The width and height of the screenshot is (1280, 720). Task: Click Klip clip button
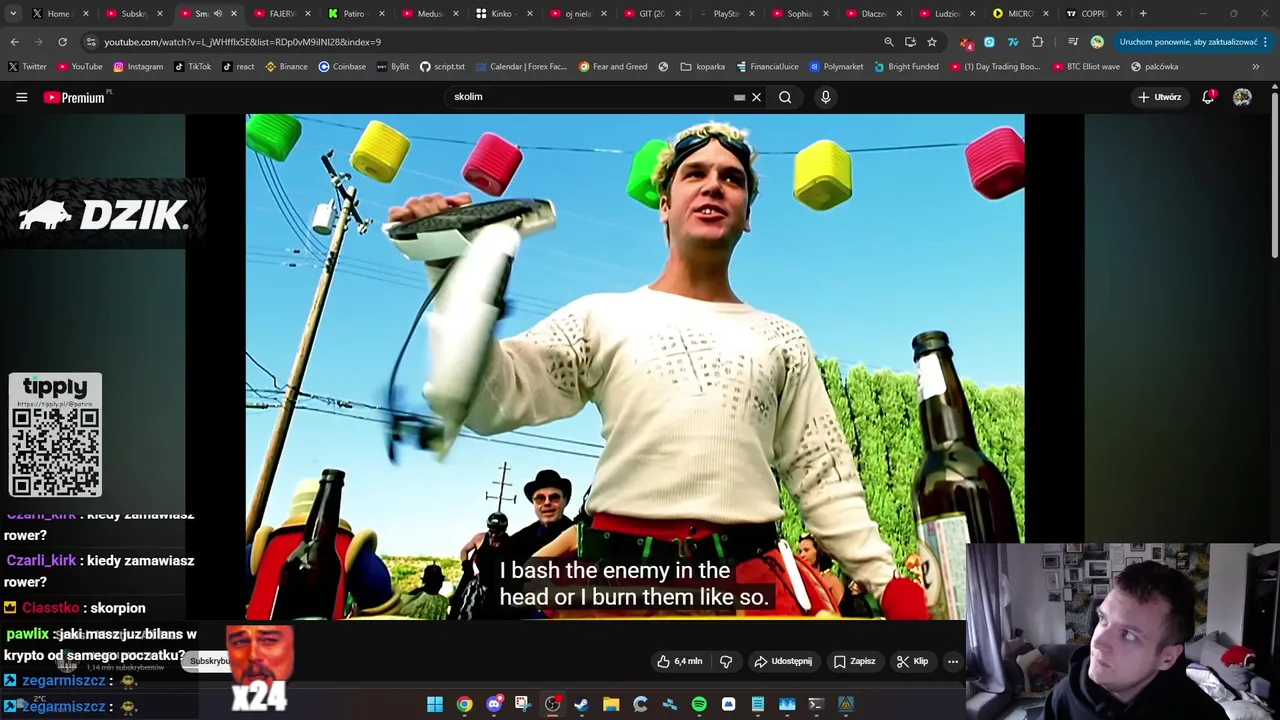912,661
